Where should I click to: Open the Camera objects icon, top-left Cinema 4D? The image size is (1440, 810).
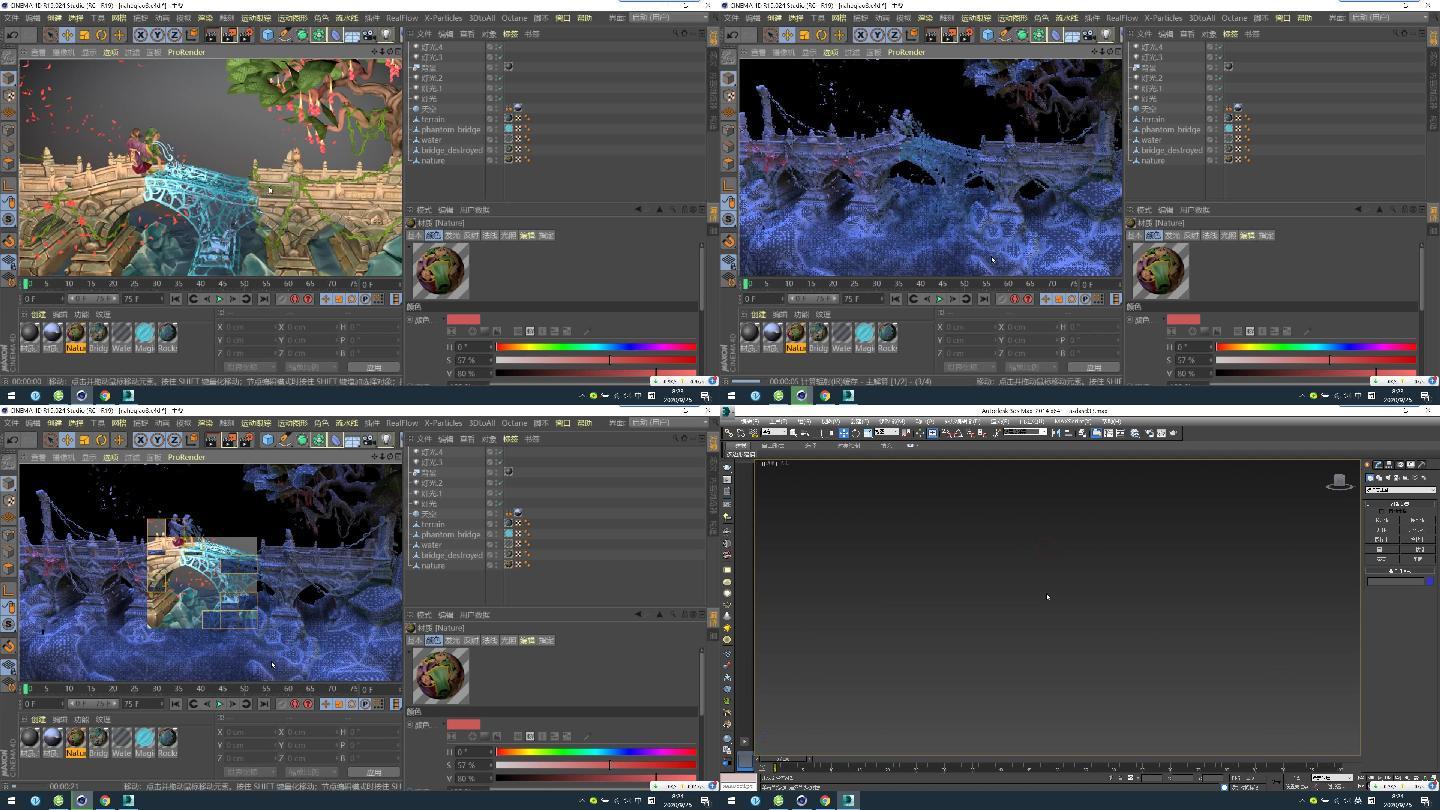point(369,35)
